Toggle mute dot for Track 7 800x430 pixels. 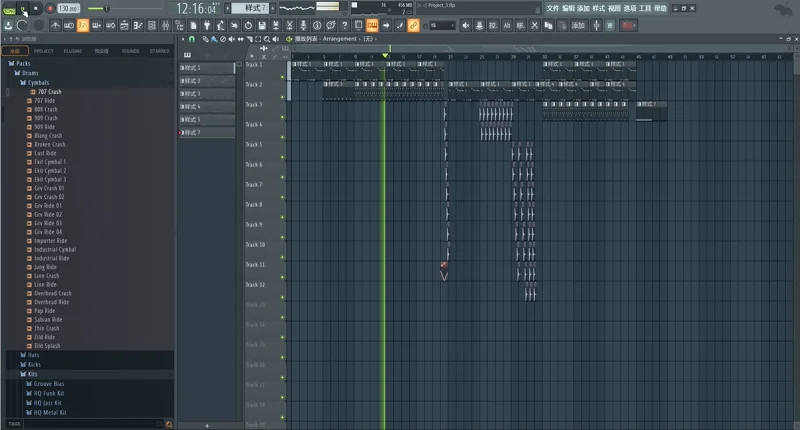(282, 197)
